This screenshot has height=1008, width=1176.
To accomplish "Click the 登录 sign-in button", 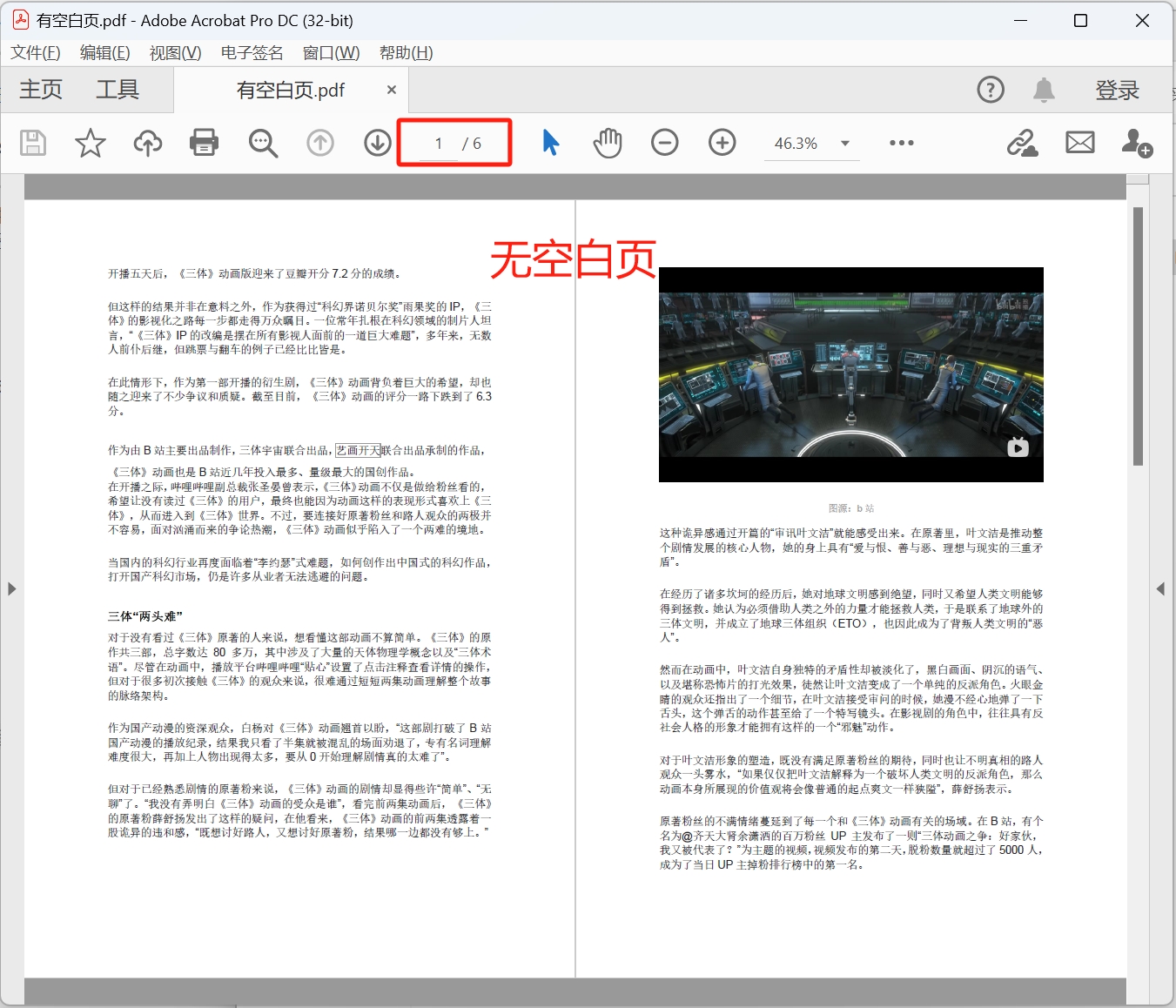I will (x=1118, y=89).
